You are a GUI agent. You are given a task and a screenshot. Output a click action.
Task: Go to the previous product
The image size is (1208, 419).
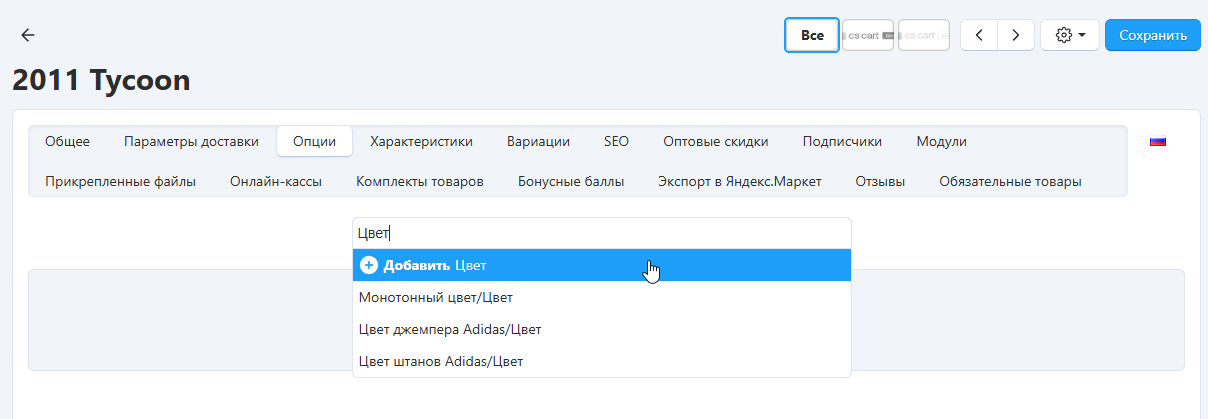tap(979, 35)
